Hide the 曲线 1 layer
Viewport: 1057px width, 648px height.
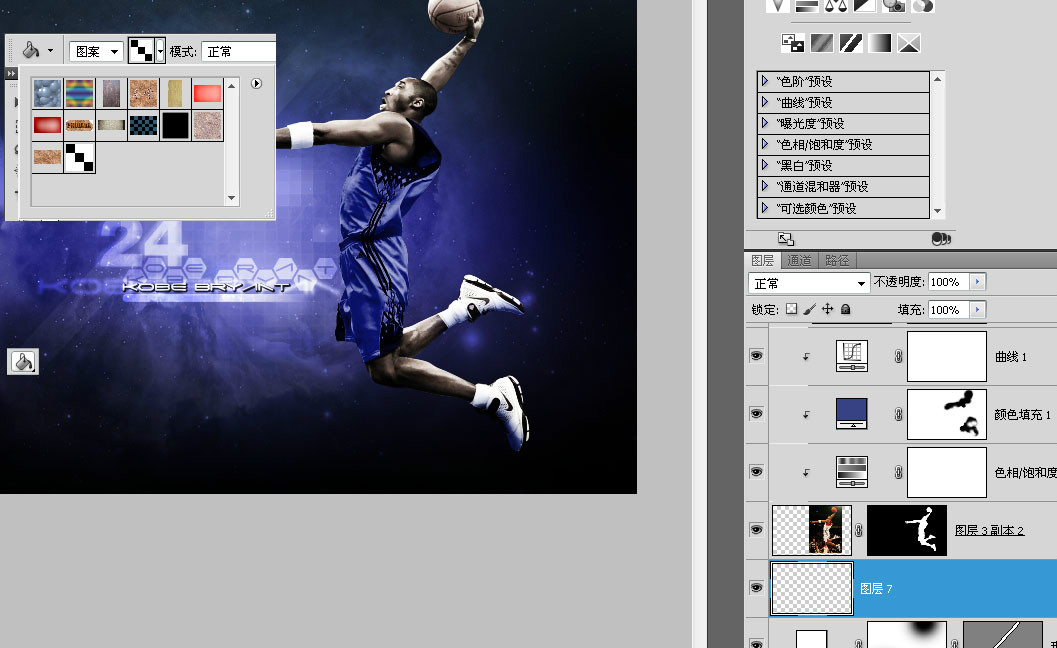point(756,355)
